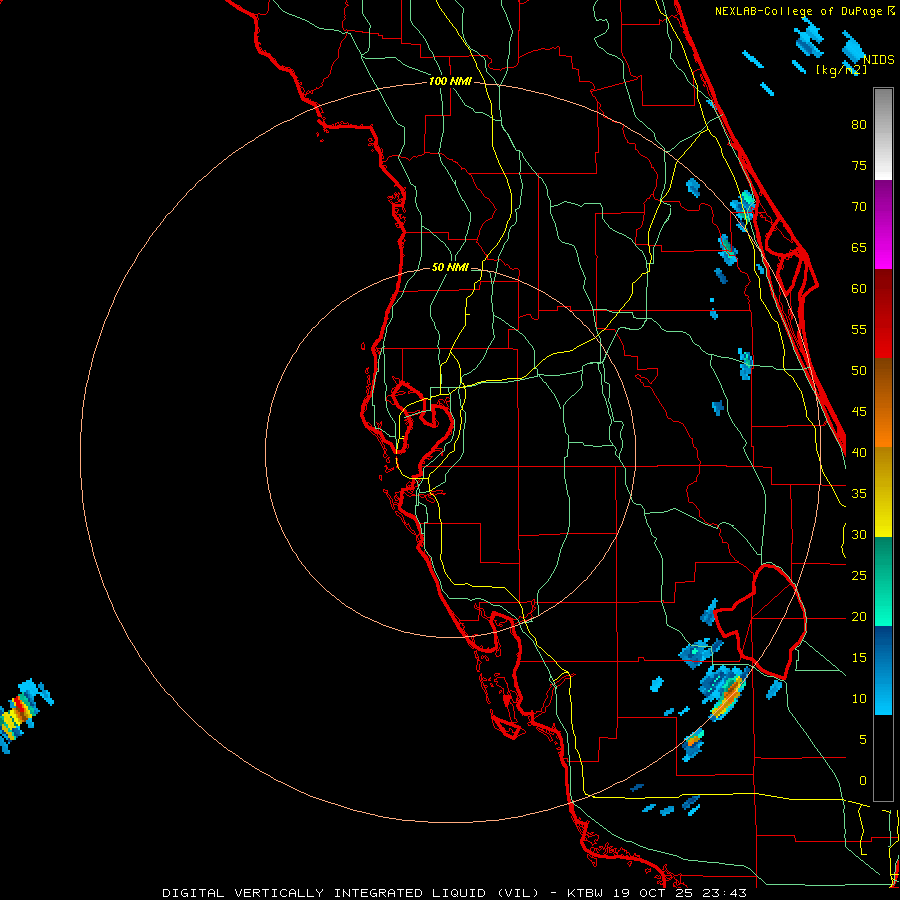Screen dimensions: 900x900
Task: Click the "0" value on the color scale
Action: 863,781
